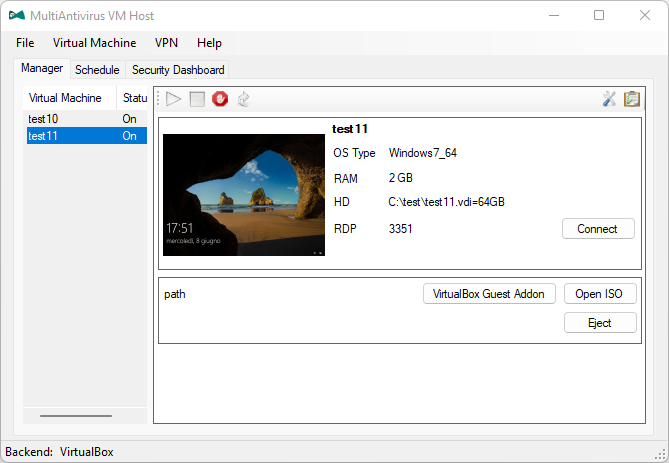Click the RAM value 2 GB

[400, 178]
